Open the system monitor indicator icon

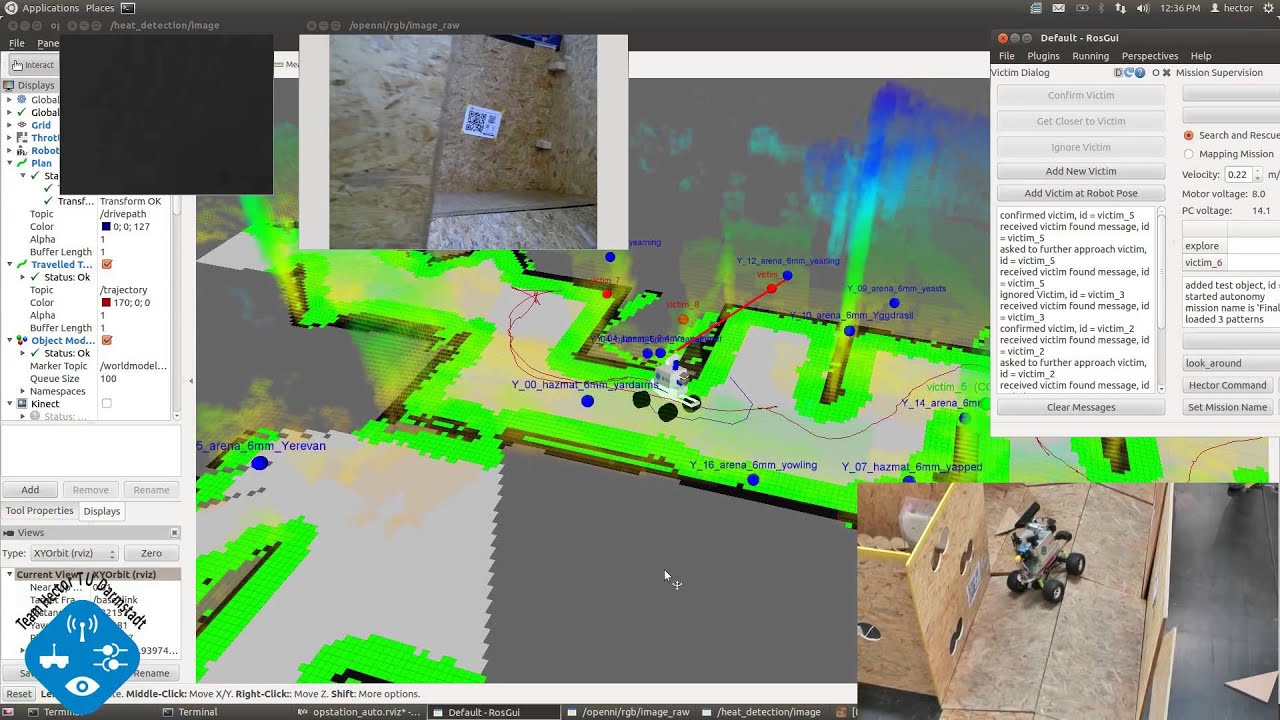click(x=1037, y=8)
